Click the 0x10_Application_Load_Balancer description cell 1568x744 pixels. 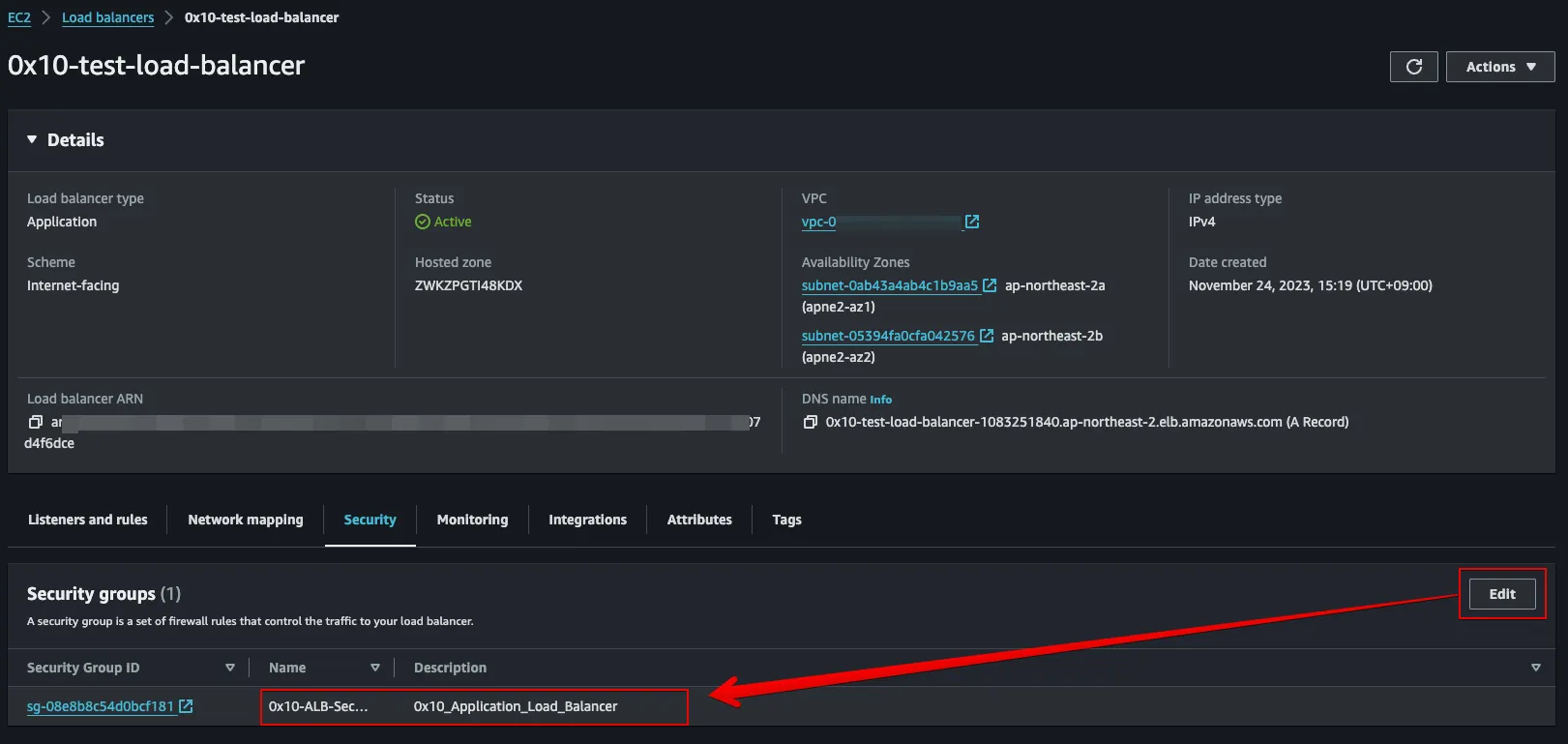[x=516, y=706]
